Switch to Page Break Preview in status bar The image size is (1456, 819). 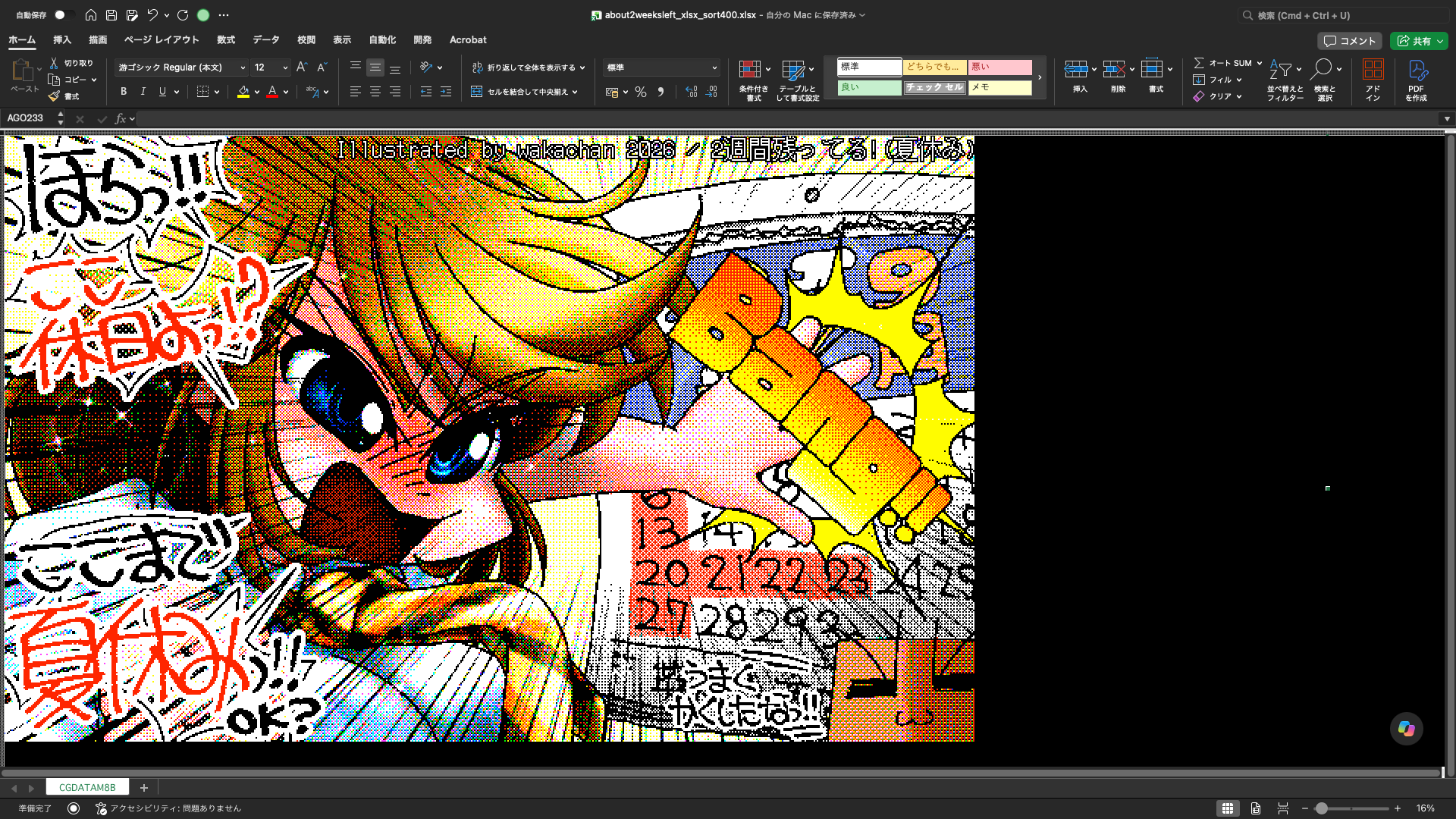coord(1283,808)
